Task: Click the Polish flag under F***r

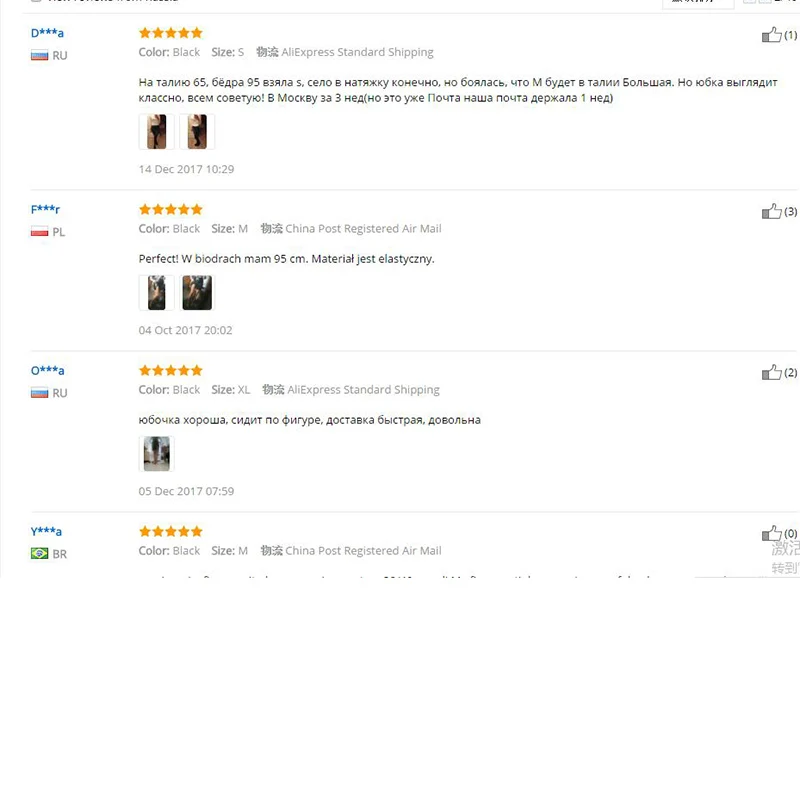Action: (39, 232)
